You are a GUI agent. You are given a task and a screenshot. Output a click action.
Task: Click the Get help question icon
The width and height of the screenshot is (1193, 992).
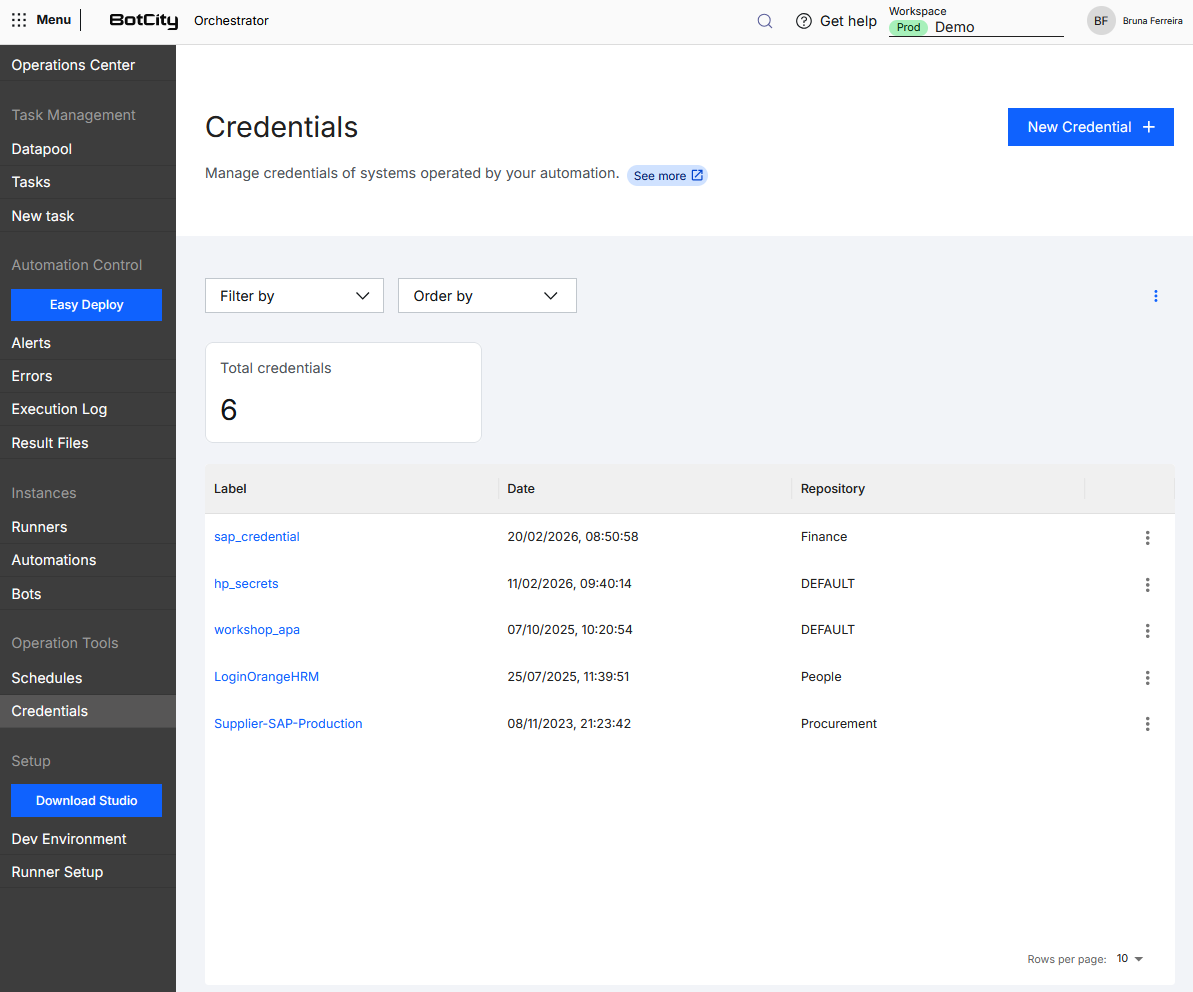(803, 21)
